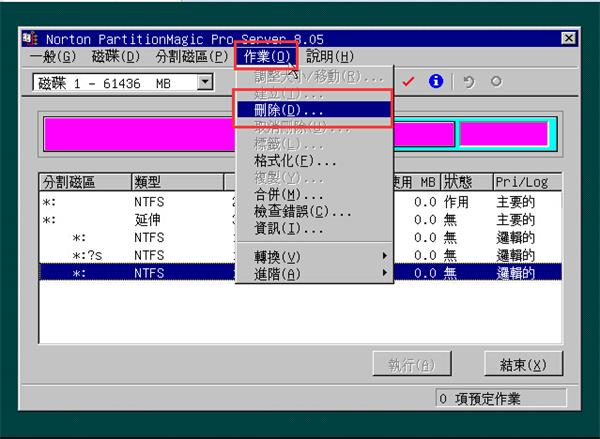Close the PartitionMagic window with the X button
This screenshot has width=600, height=439.
point(569,38)
